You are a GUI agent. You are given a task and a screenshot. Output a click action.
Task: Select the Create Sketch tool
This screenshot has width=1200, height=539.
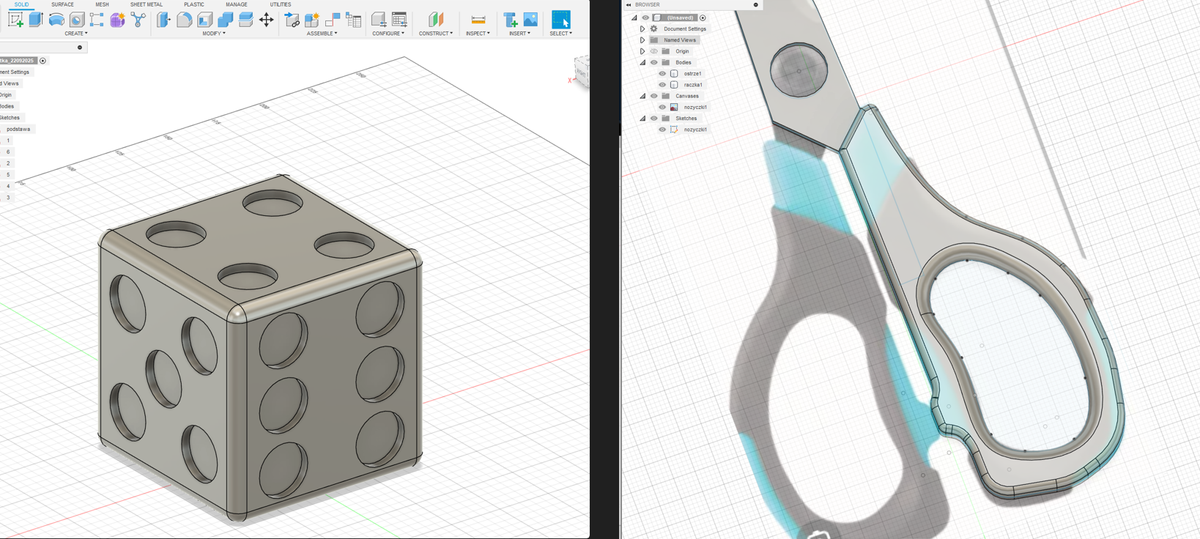click(x=14, y=19)
